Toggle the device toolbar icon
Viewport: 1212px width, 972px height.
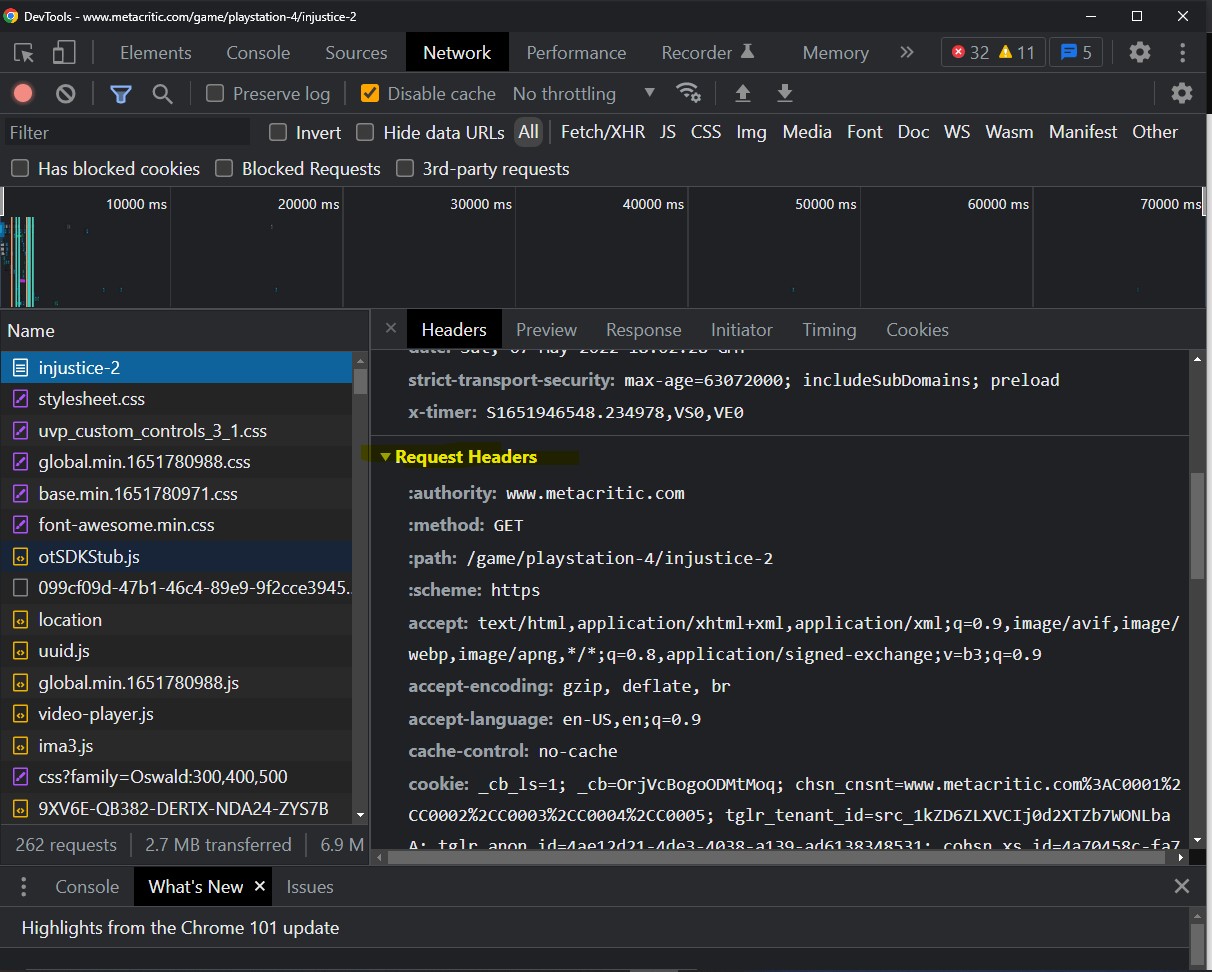(x=64, y=53)
